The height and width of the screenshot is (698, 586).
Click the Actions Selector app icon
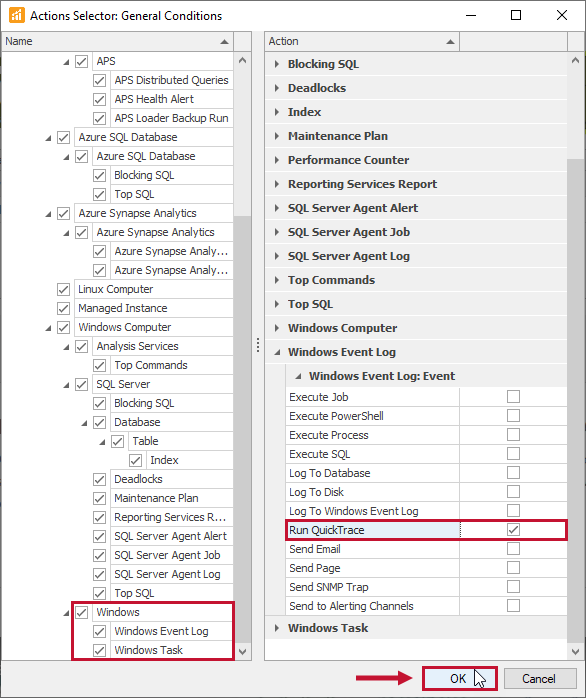tap(16, 15)
